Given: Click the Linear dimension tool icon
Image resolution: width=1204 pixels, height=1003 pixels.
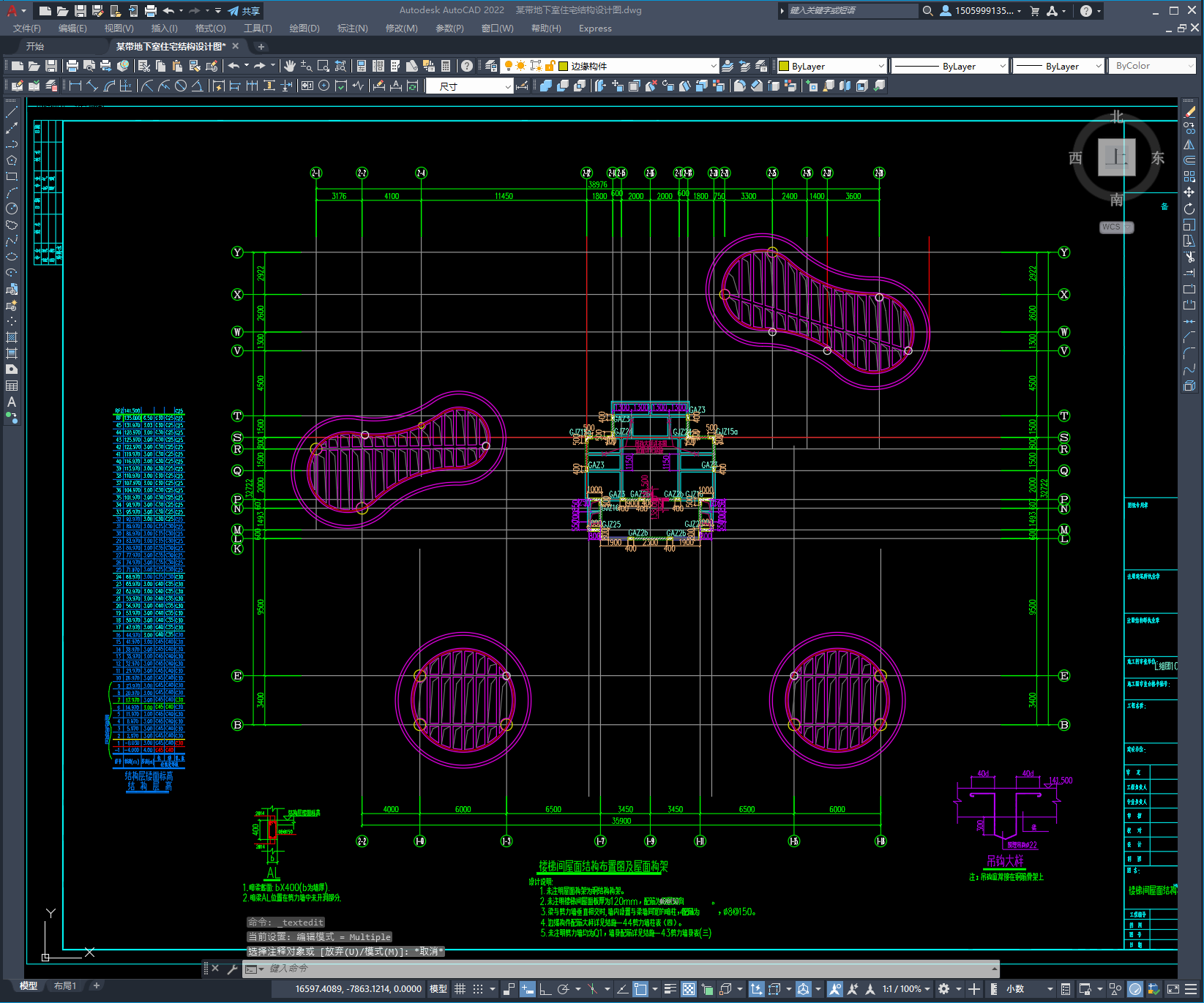Looking at the screenshot, I should 75,86.
